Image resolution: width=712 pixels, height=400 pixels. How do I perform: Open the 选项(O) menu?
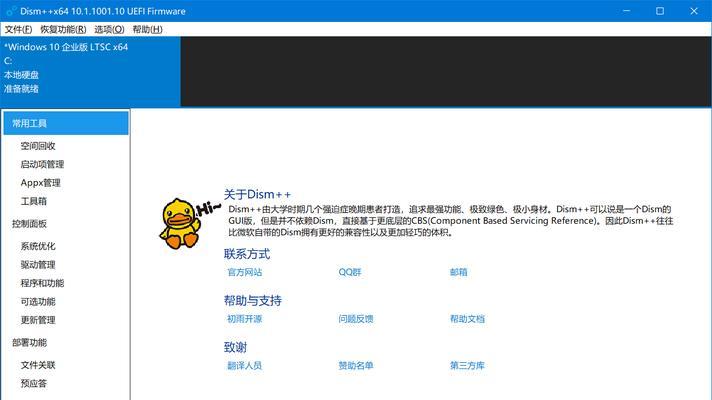click(x=109, y=30)
